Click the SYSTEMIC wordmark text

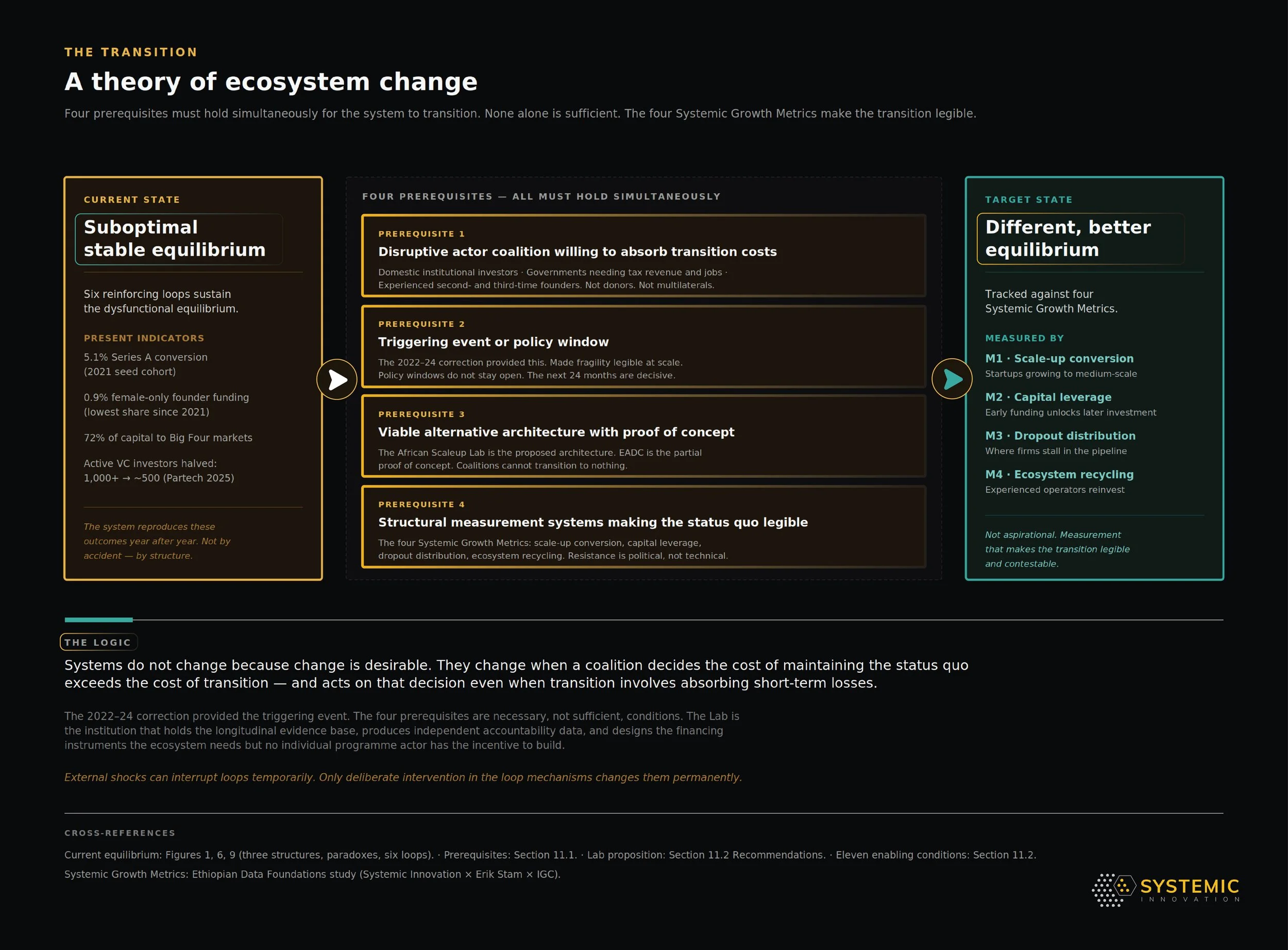pyautogui.click(x=1190, y=886)
